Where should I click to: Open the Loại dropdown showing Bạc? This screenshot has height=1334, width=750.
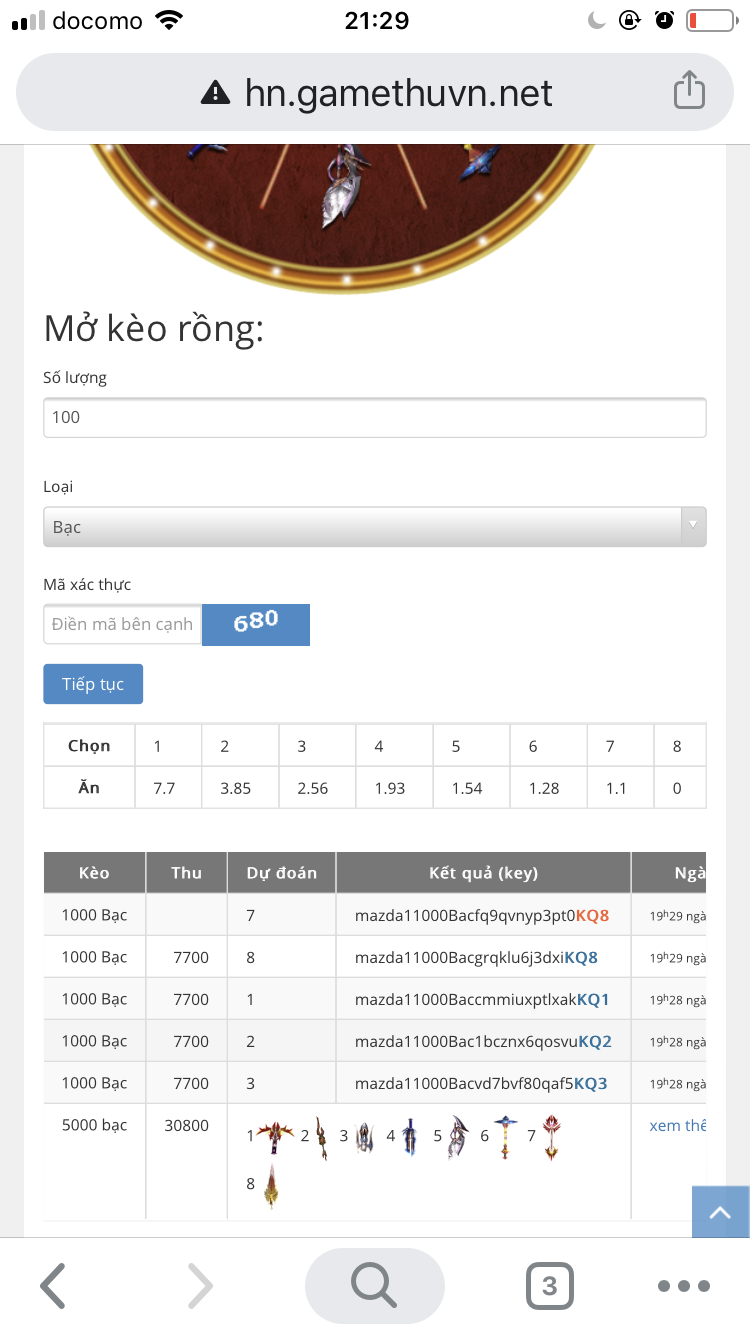tap(374, 527)
